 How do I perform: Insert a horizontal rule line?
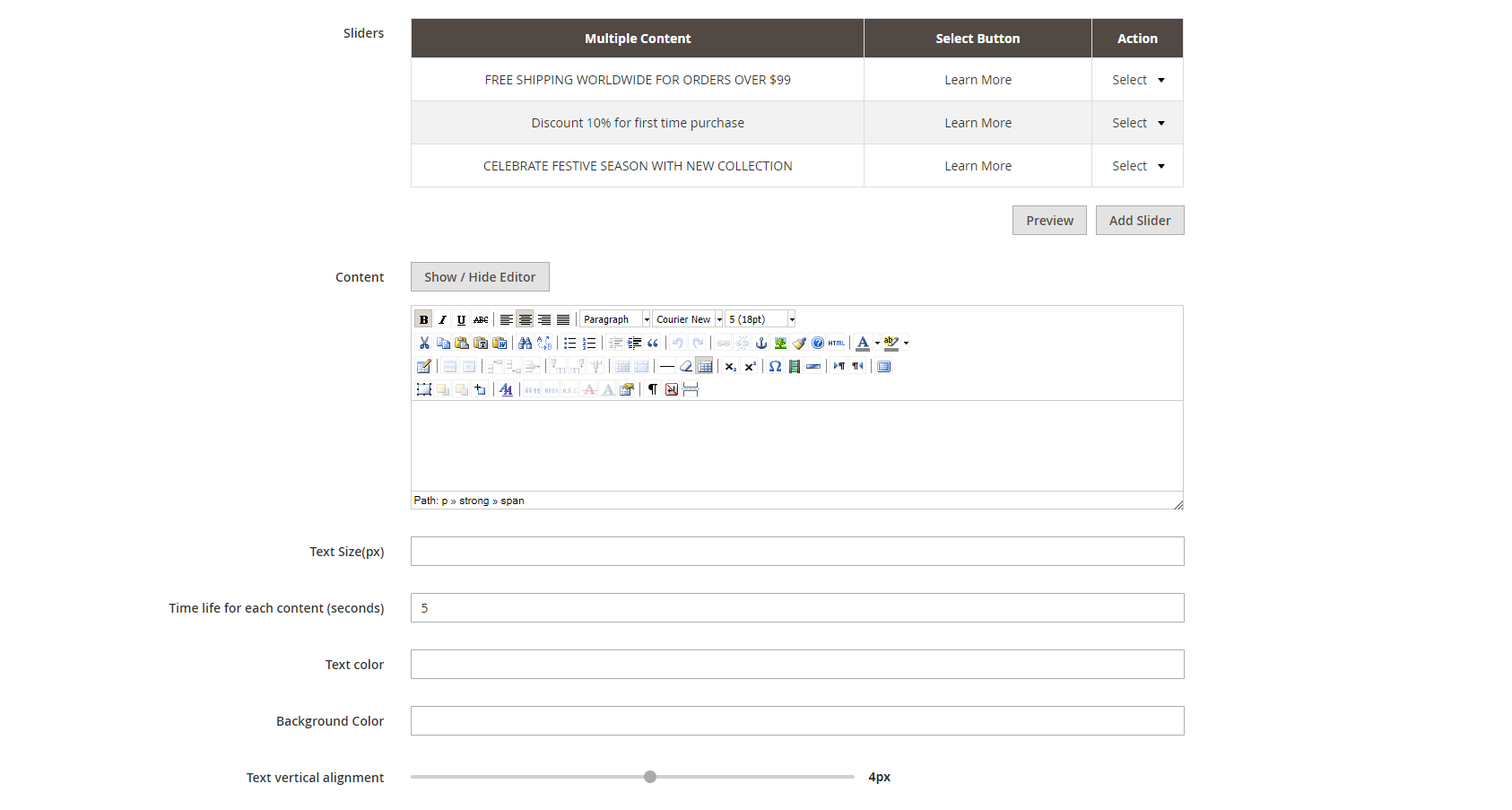(x=666, y=366)
